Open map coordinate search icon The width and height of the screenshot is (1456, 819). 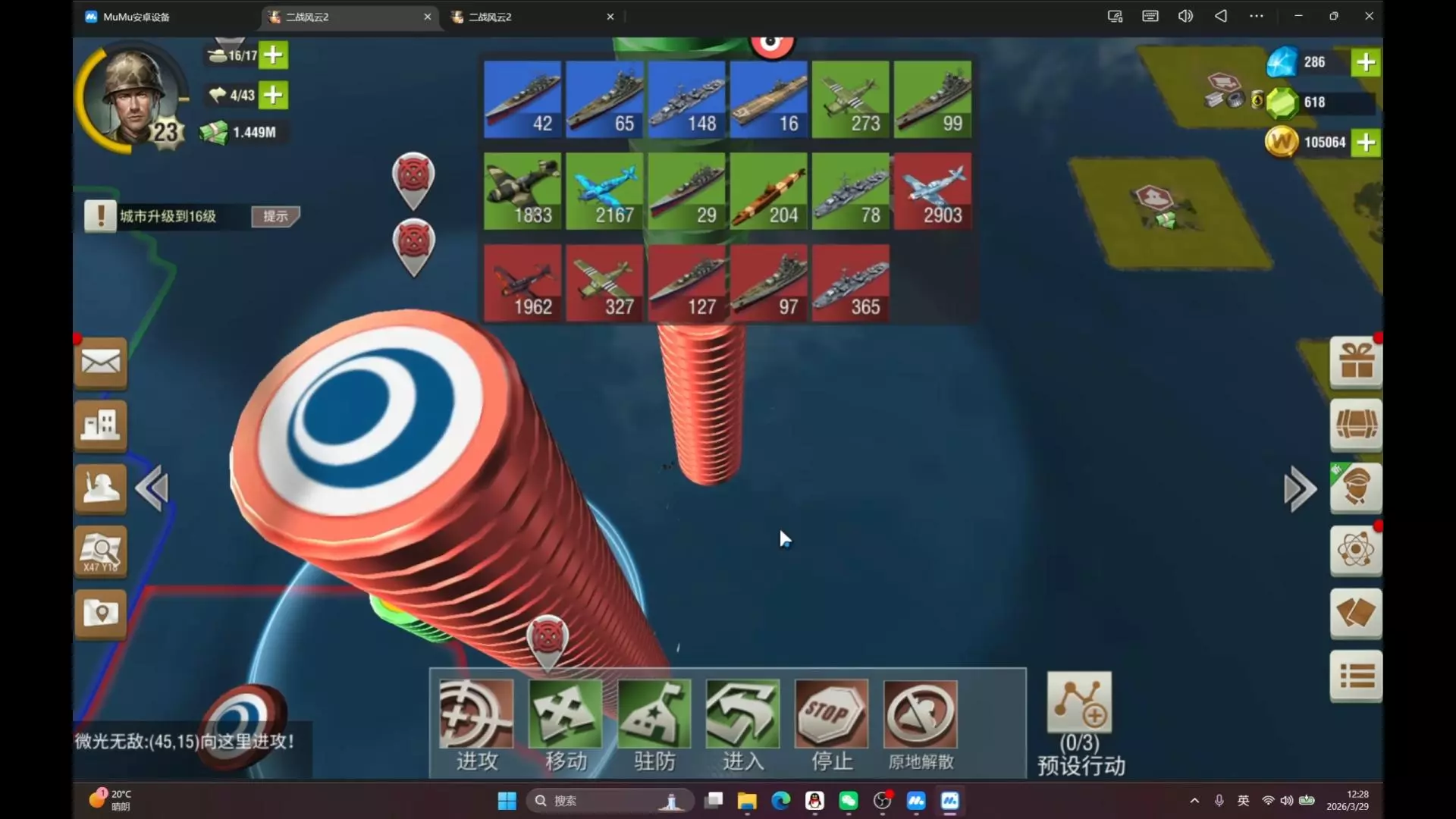point(101,551)
